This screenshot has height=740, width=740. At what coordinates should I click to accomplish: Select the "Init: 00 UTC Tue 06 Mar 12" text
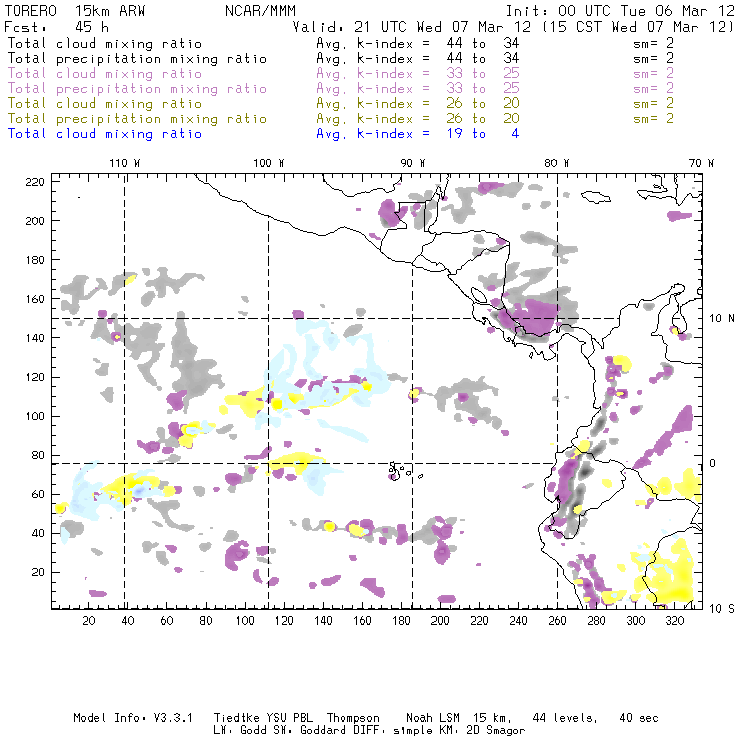click(x=620, y=11)
